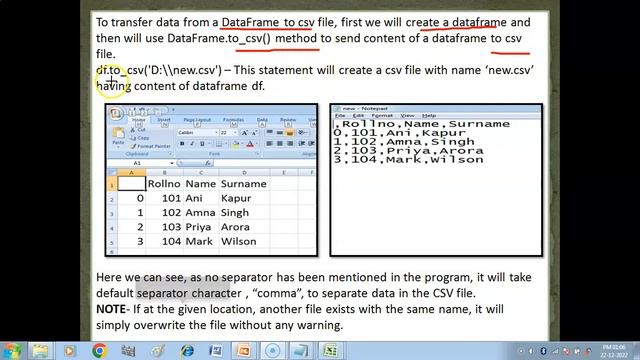The width and height of the screenshot is (640, 360).
Task: Open the Insert ribbon tab
Action: [164, 120]
